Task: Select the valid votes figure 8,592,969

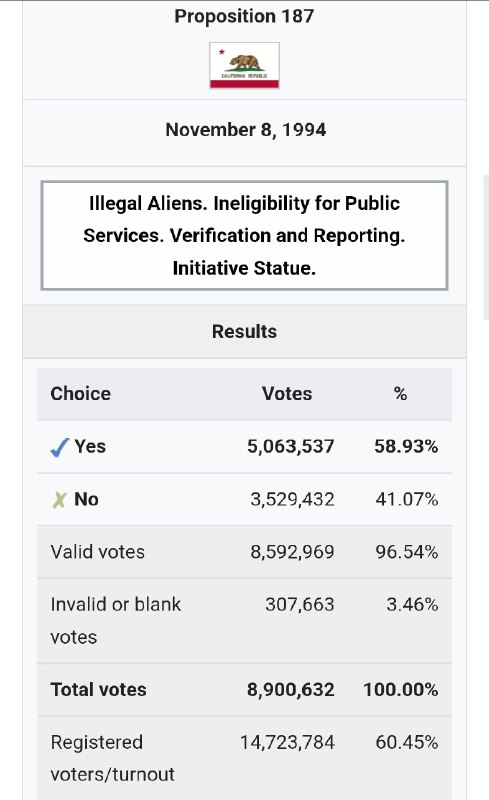Action: (x=292, y=552)
